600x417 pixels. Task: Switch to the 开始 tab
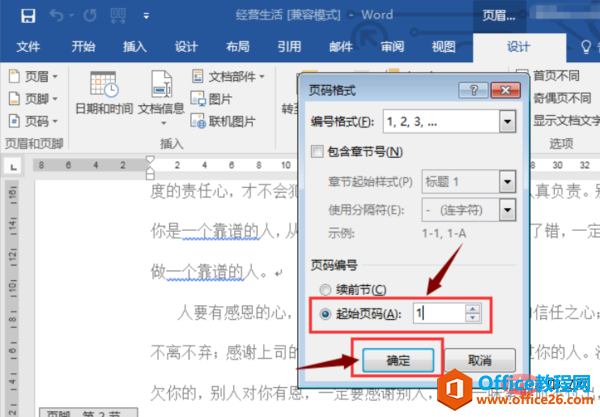(83, 47)
